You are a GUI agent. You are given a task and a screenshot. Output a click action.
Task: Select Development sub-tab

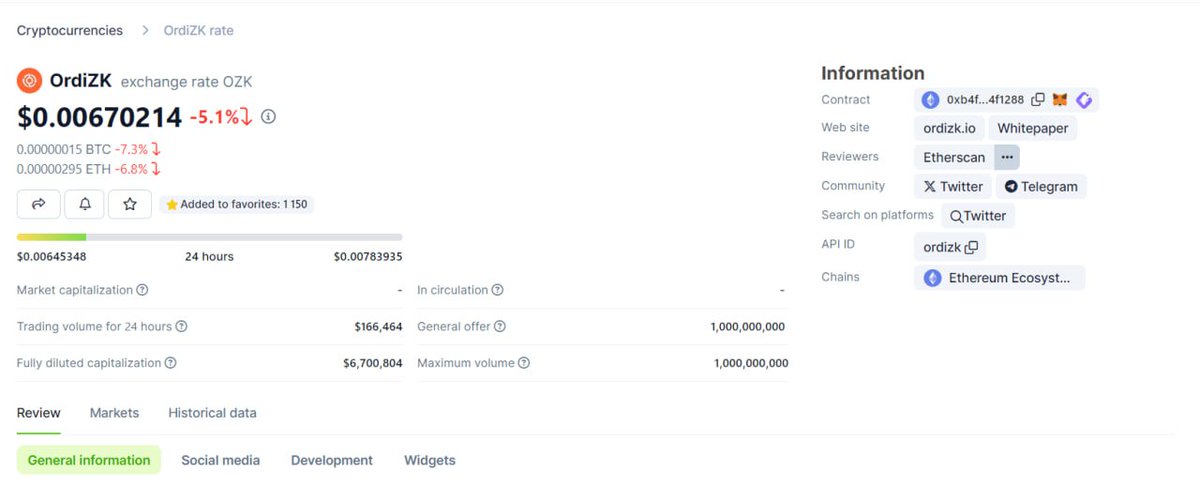point(332,460)
